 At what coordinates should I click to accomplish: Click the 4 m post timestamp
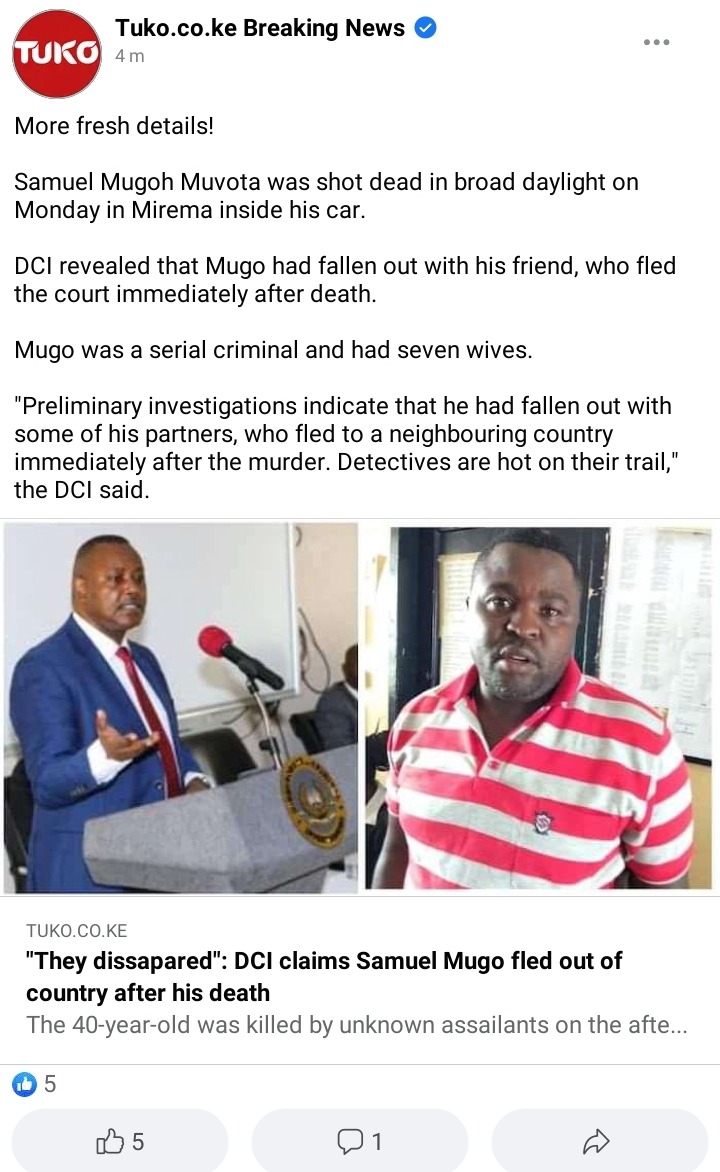click(129, 56)
